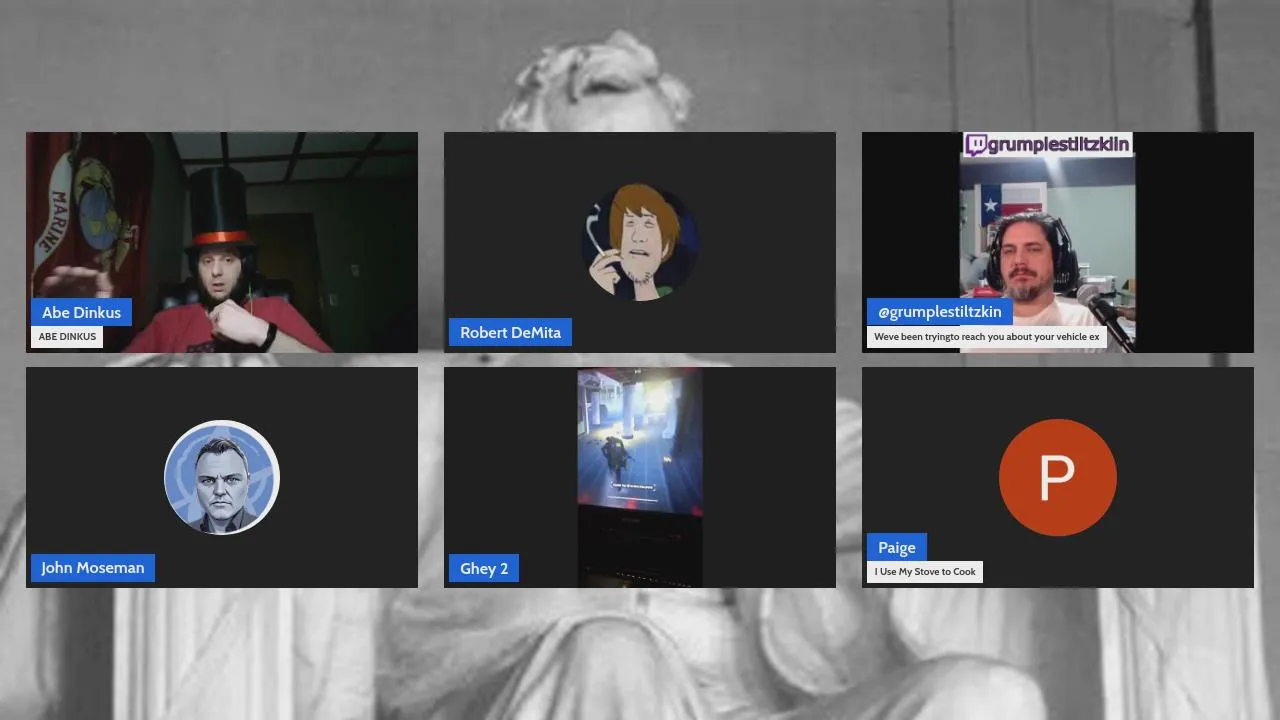Click the blue 'Paige' name tag
This screenshot has height=720, width=1280.
pyautogui.click(x=897, y=547)
